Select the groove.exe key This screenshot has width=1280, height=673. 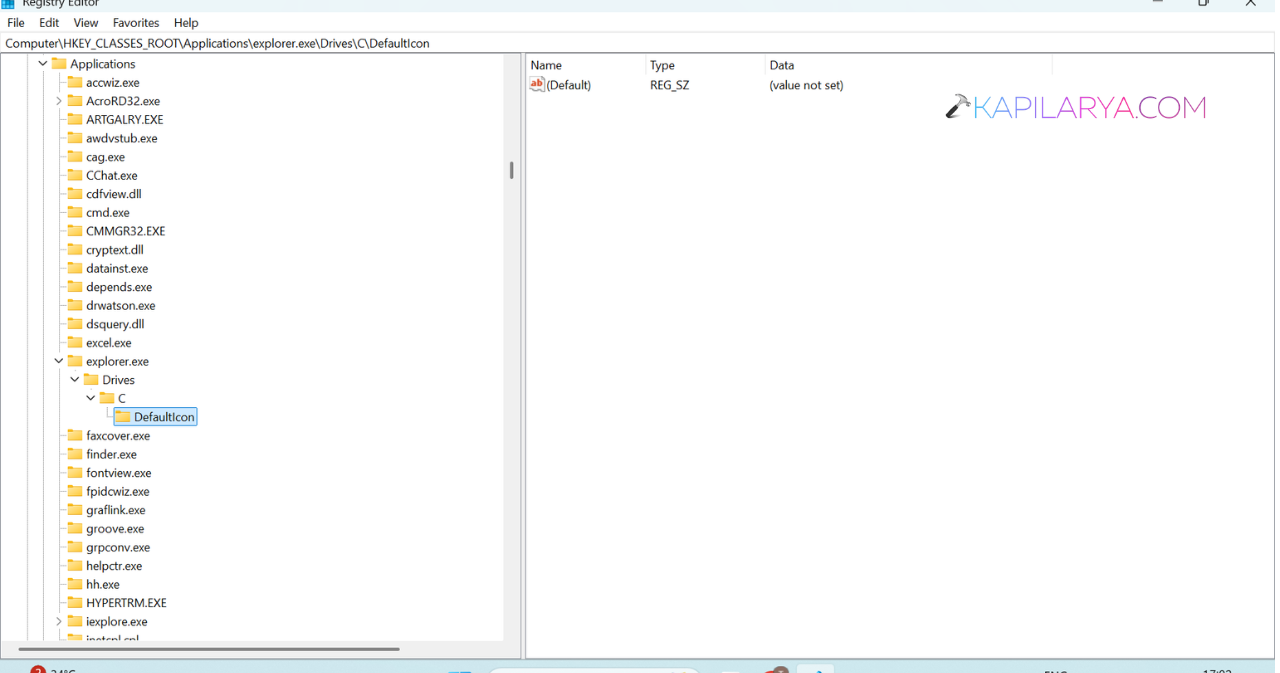(115, 529)
